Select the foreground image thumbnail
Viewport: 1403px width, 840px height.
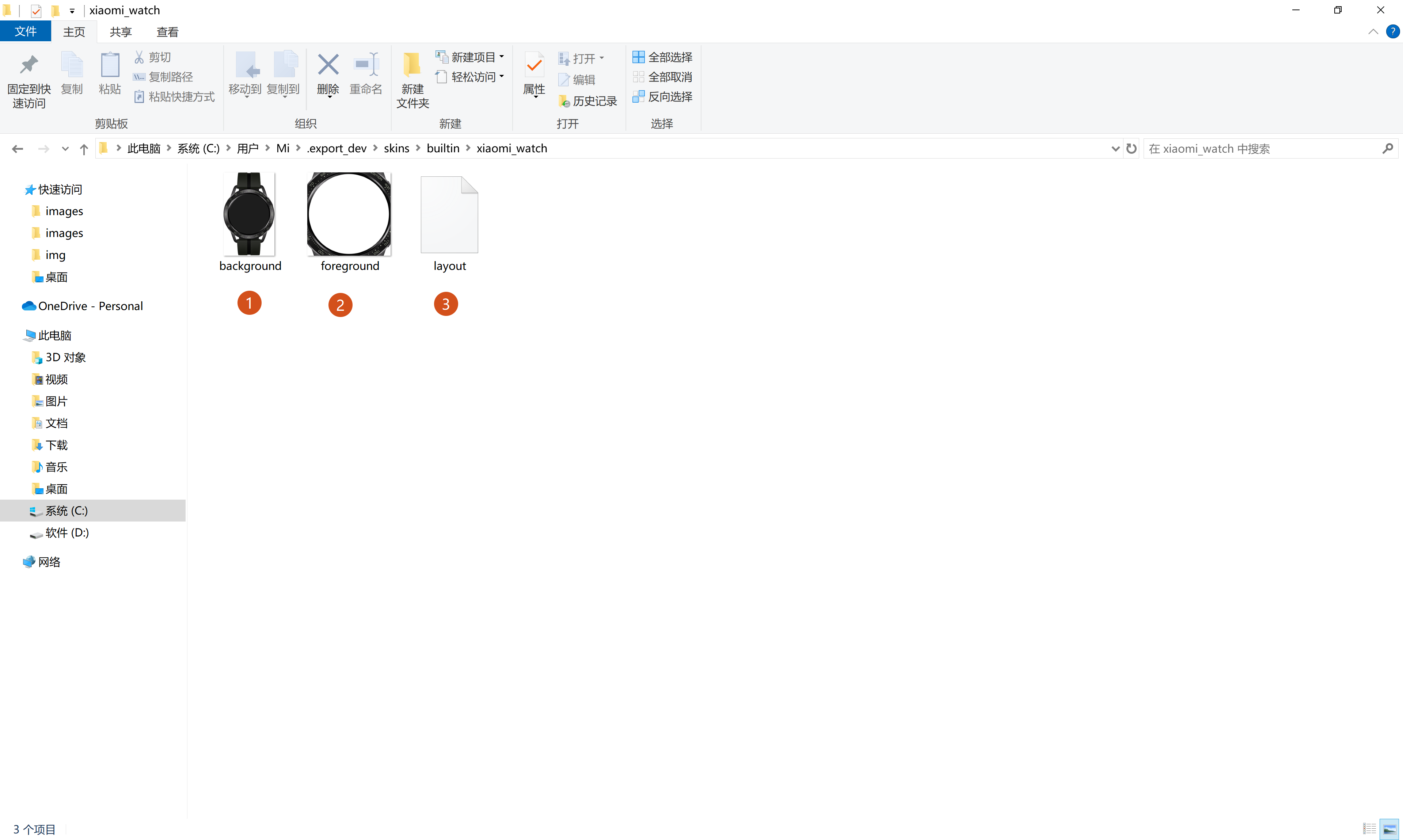point(349,214)
